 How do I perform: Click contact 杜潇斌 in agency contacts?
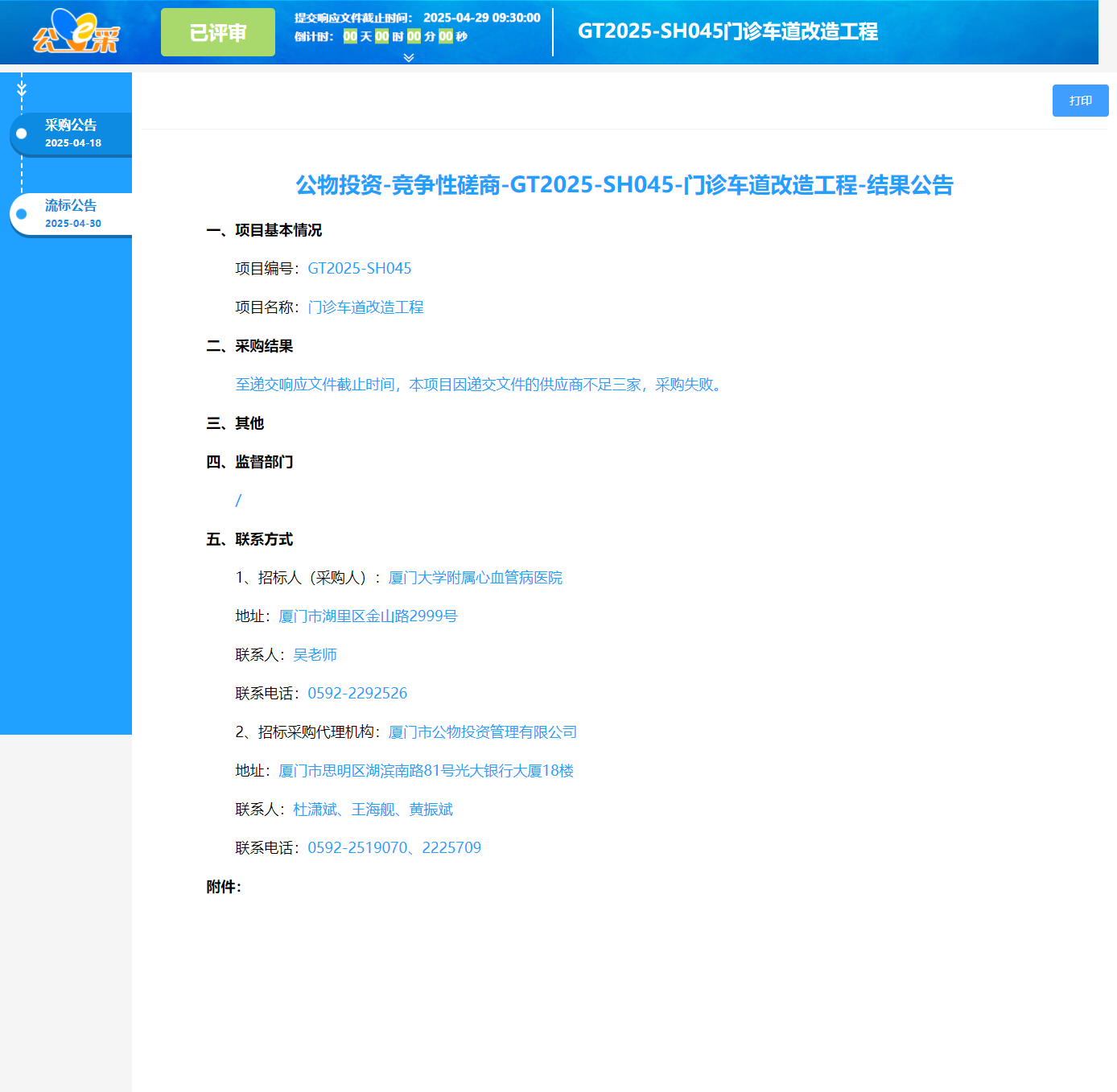[315, 810]
